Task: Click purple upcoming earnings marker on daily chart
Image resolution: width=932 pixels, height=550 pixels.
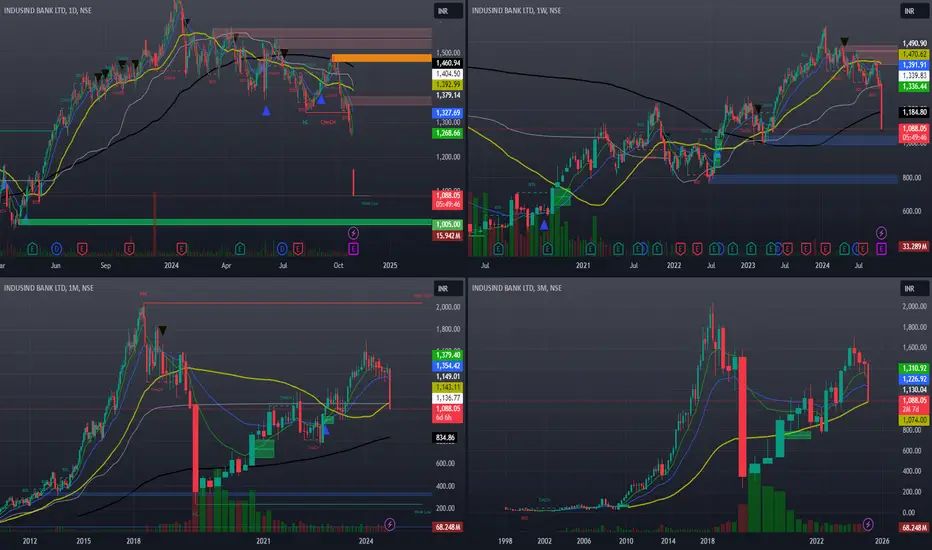Action: (353, 249)
